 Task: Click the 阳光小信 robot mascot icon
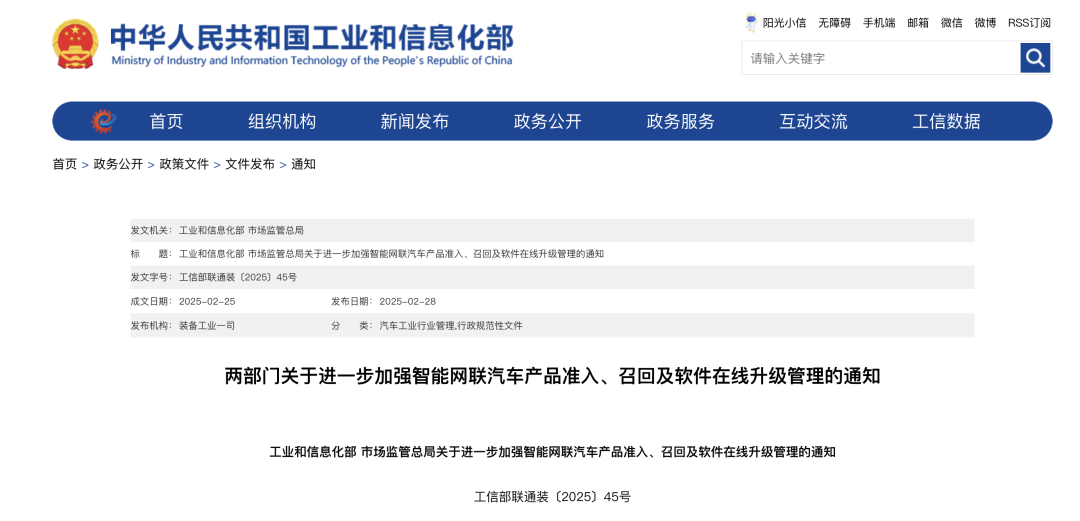point(751,23)
